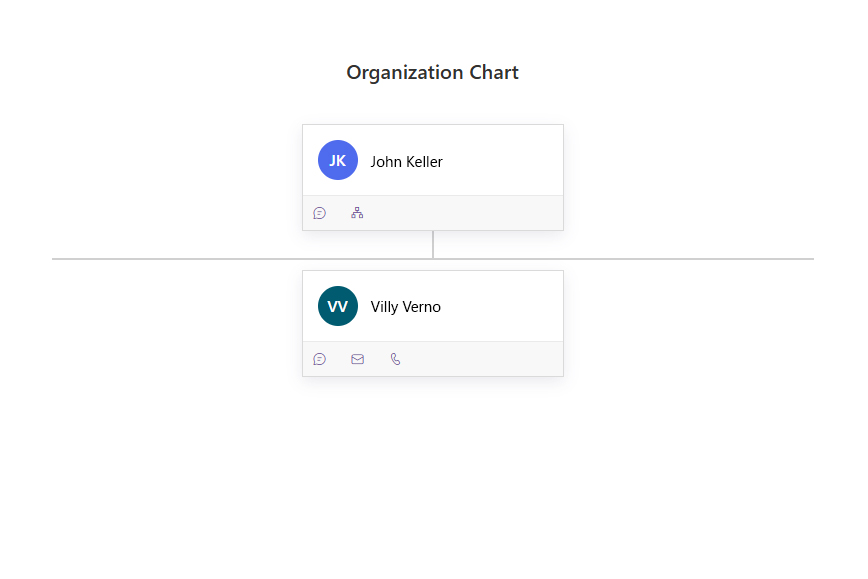Click empty footer area of Villy Verno's card
Screen dimensions: 868x579
(x=480, y=359)
